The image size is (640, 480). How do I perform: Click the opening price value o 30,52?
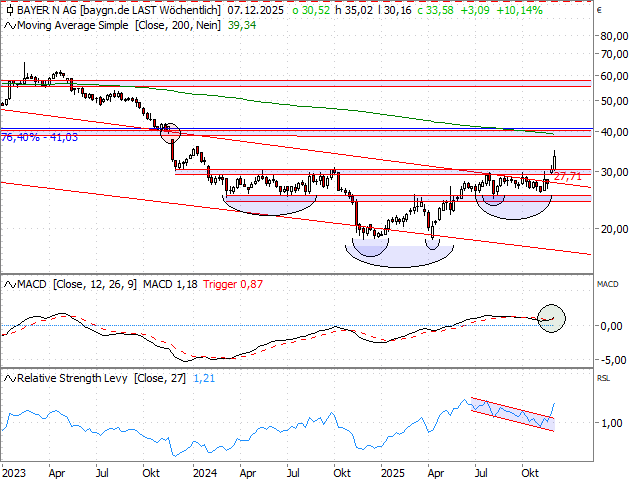coord(311,10)
